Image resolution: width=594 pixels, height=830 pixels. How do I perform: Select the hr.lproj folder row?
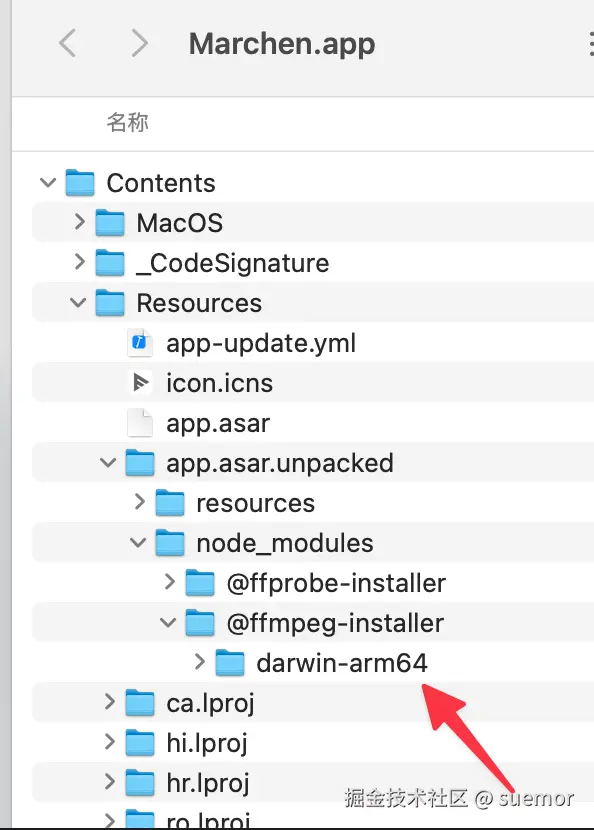pos(313,782)
